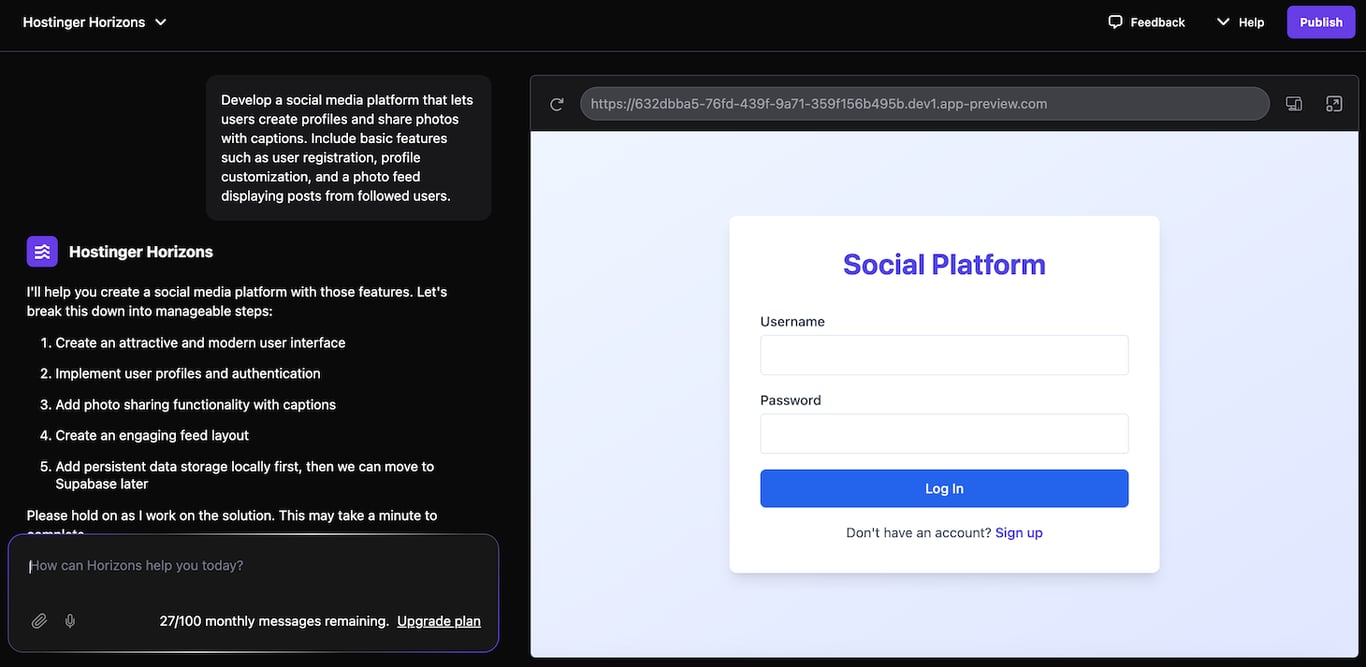This screenshot has height=667, width=1366.
Task: Click the Username input field in the preview
Action: point(943,354)
